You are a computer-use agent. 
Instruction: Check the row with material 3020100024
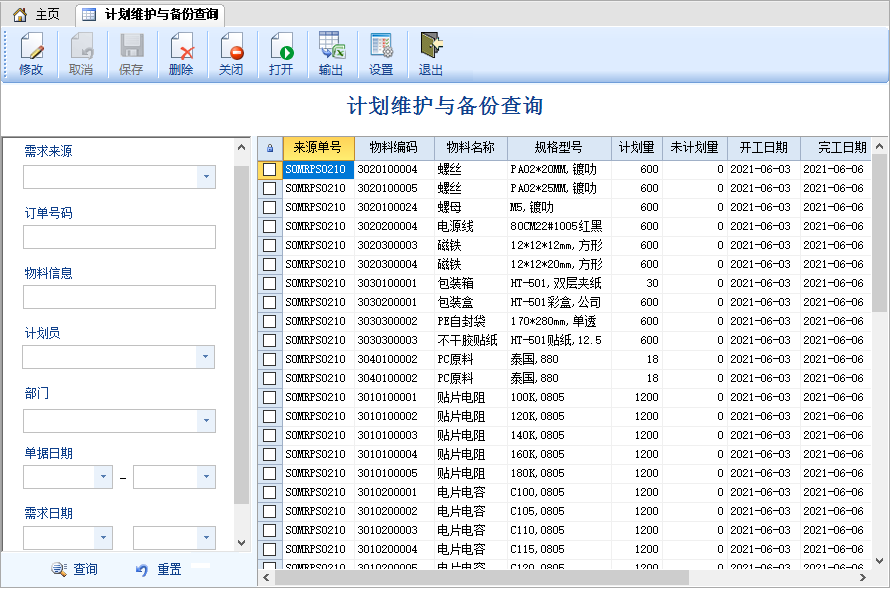pyautogui.click(x=270, y=208)
